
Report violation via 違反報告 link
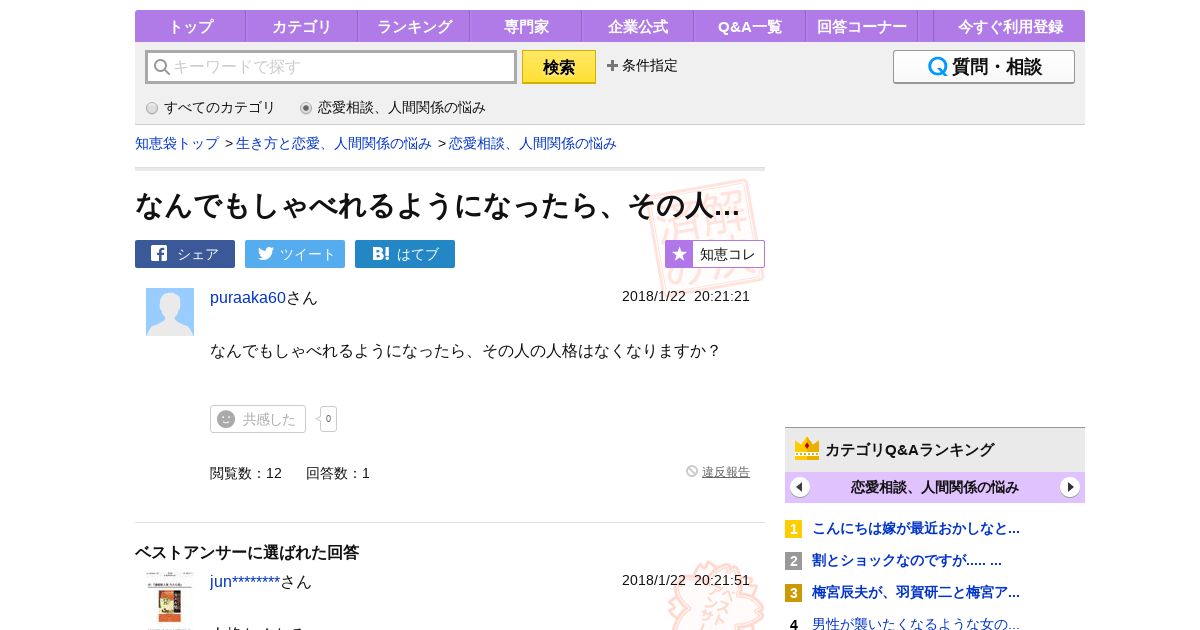pyautogui.click(x=726, y=472)
